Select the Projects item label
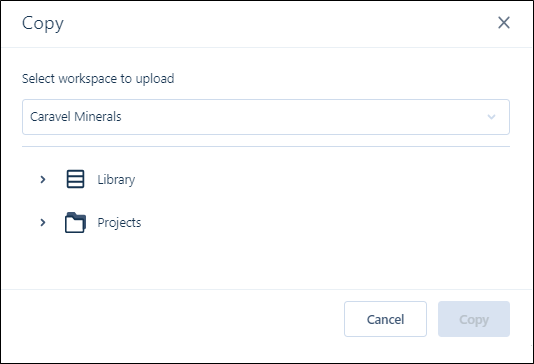This screenshot has height=364, width=534. tap(119, 223)
